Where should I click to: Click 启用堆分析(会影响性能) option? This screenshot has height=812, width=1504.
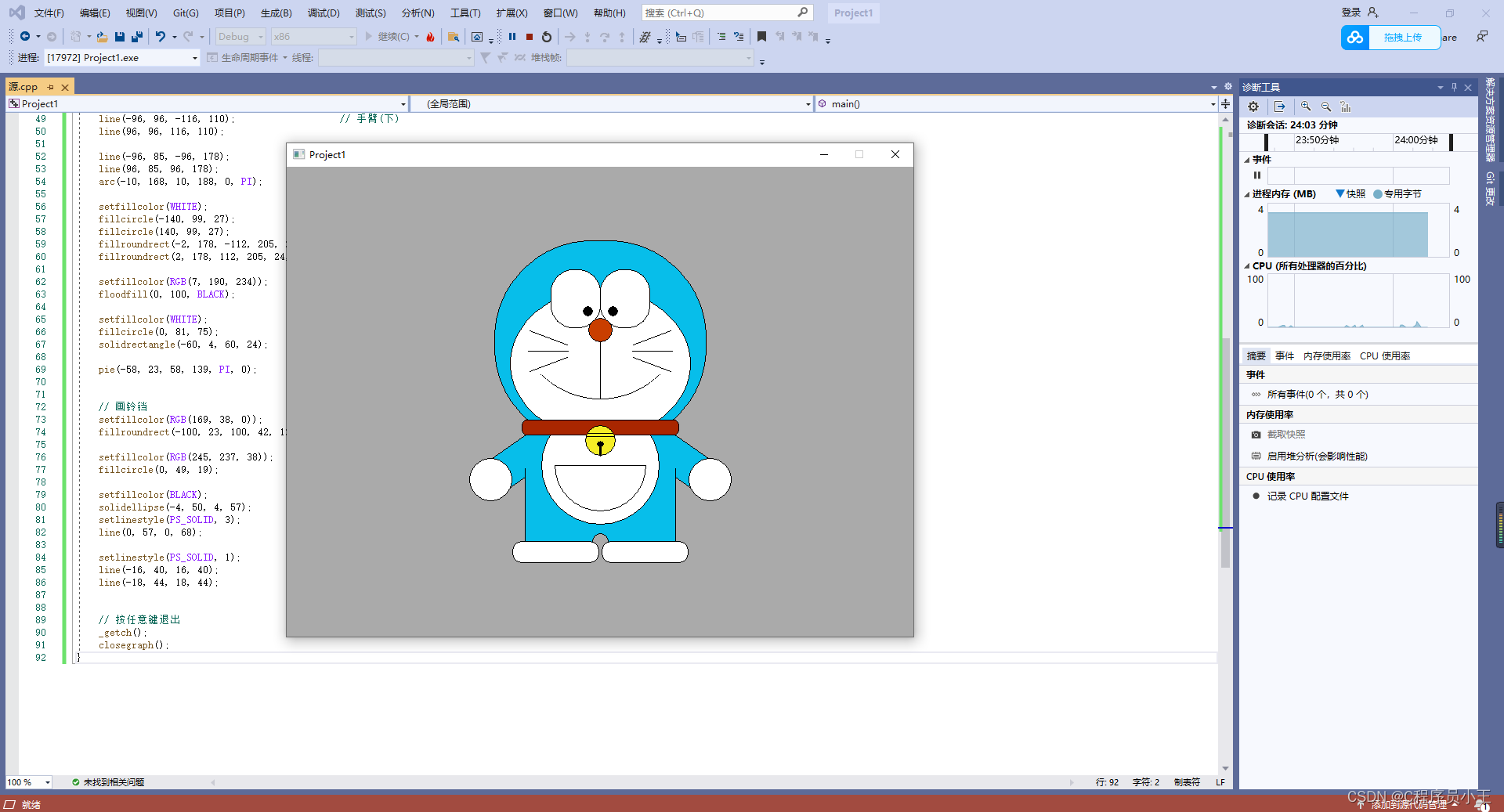pos(1317,456)
